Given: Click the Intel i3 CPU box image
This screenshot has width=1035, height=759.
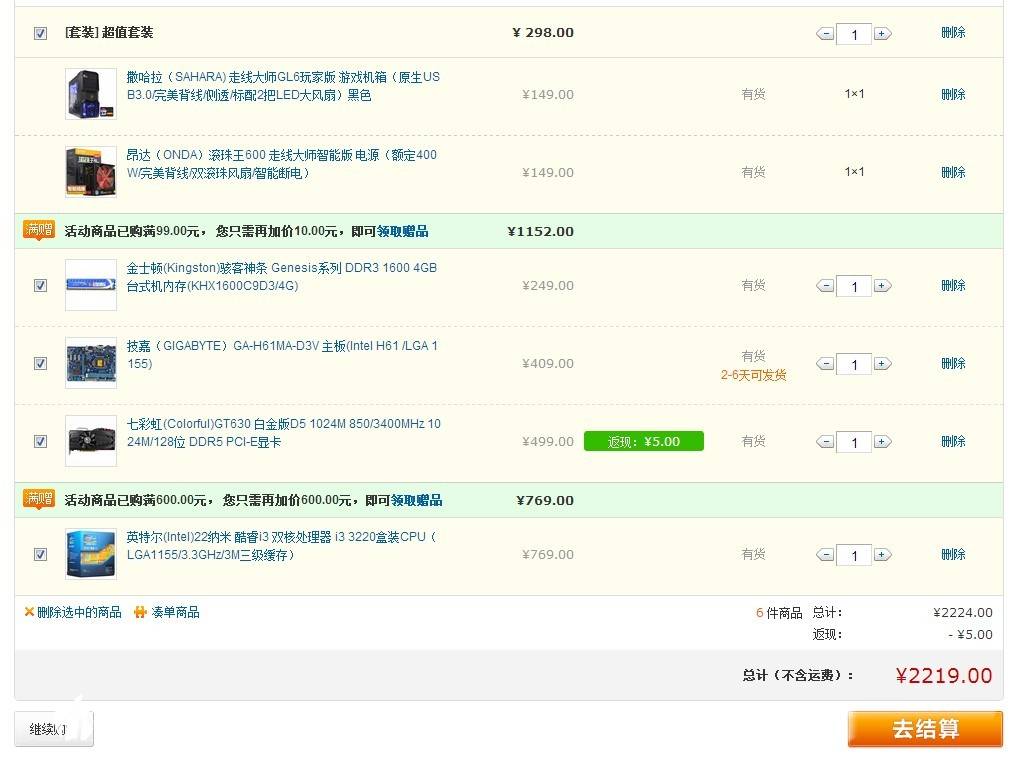Looking at the screenshot, I should (90, 554).
